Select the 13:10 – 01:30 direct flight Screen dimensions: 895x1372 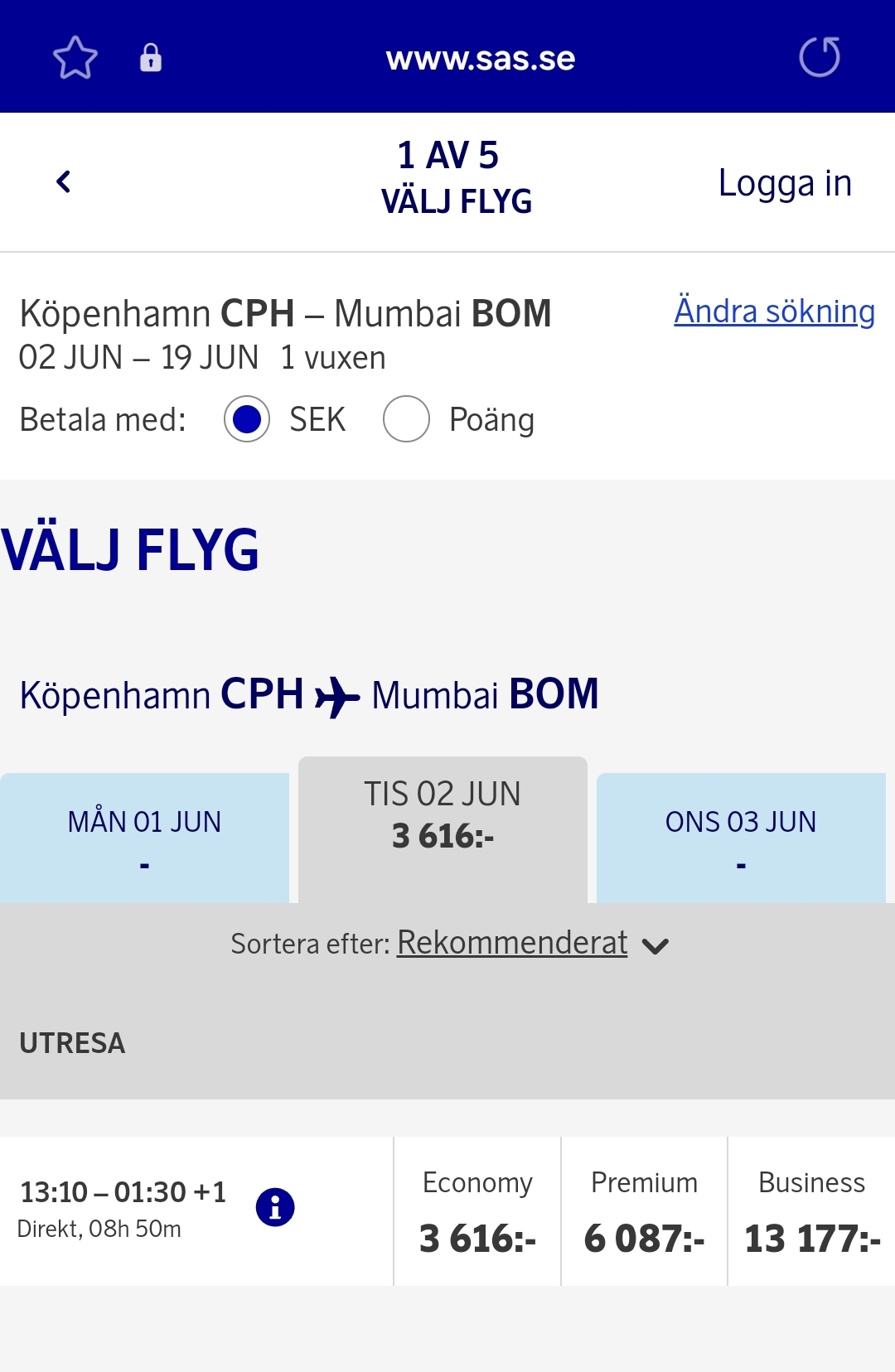(x=123, y=1208)
